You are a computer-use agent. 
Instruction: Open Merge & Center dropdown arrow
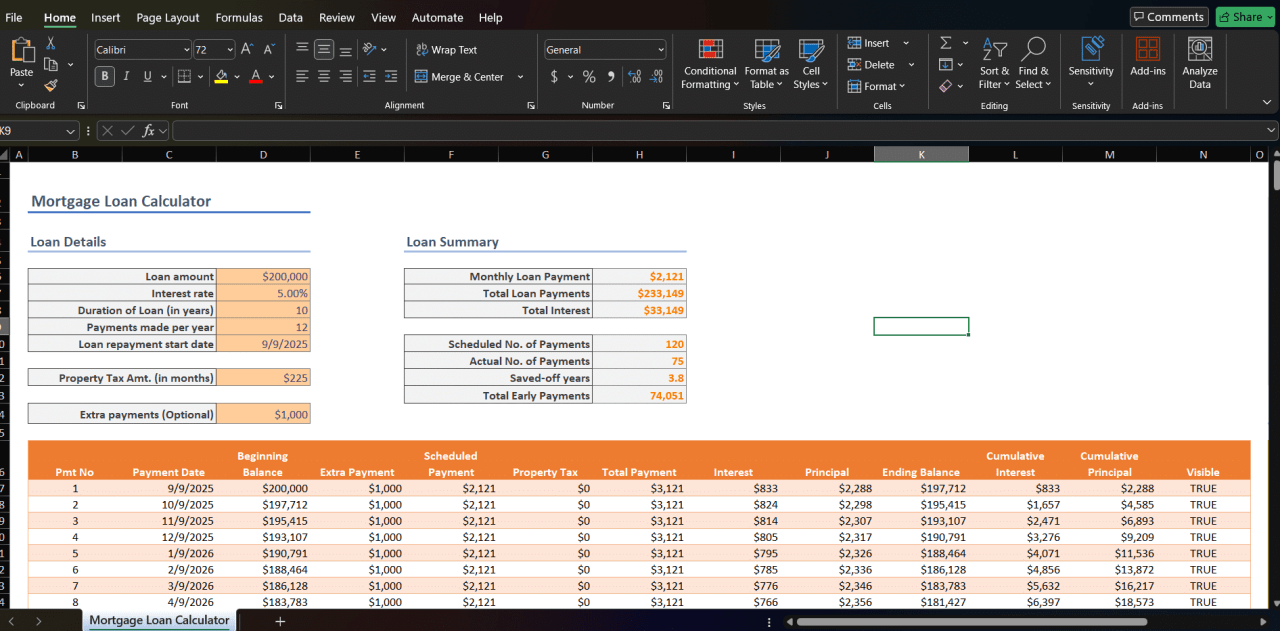point(520,77)
